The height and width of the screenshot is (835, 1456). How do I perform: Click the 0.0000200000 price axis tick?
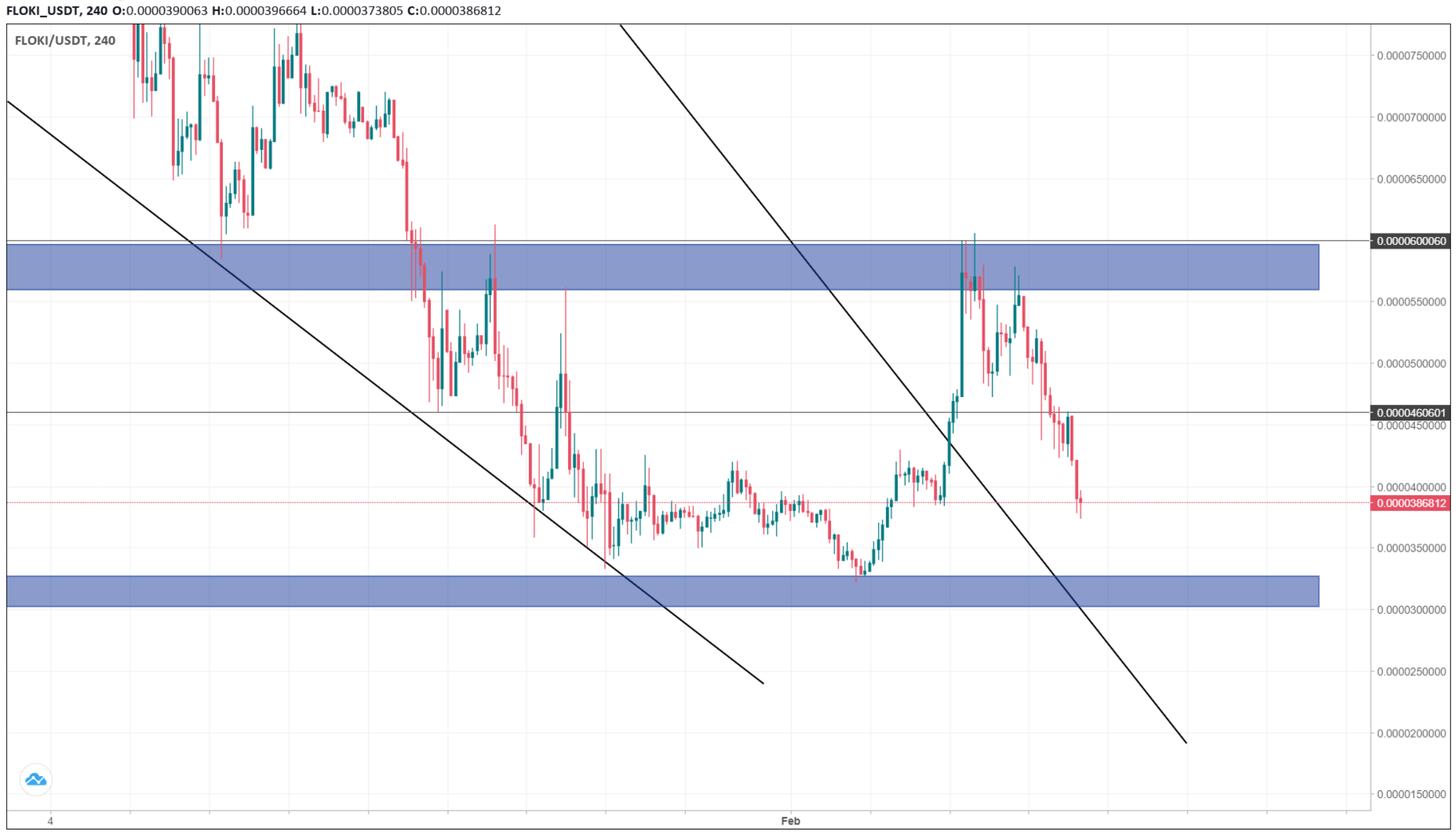coord(1411,733)
